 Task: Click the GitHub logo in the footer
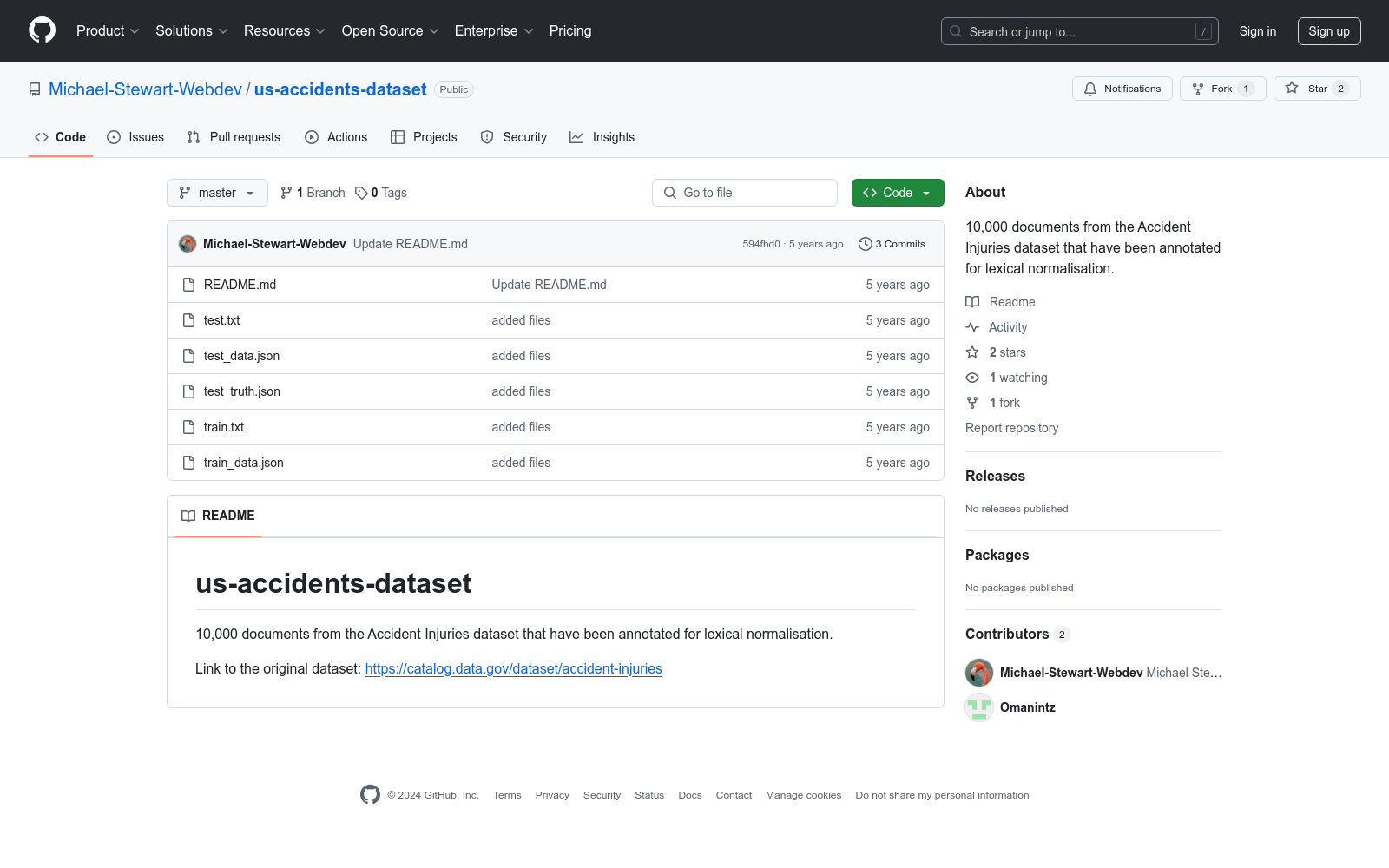coord(370,794)
